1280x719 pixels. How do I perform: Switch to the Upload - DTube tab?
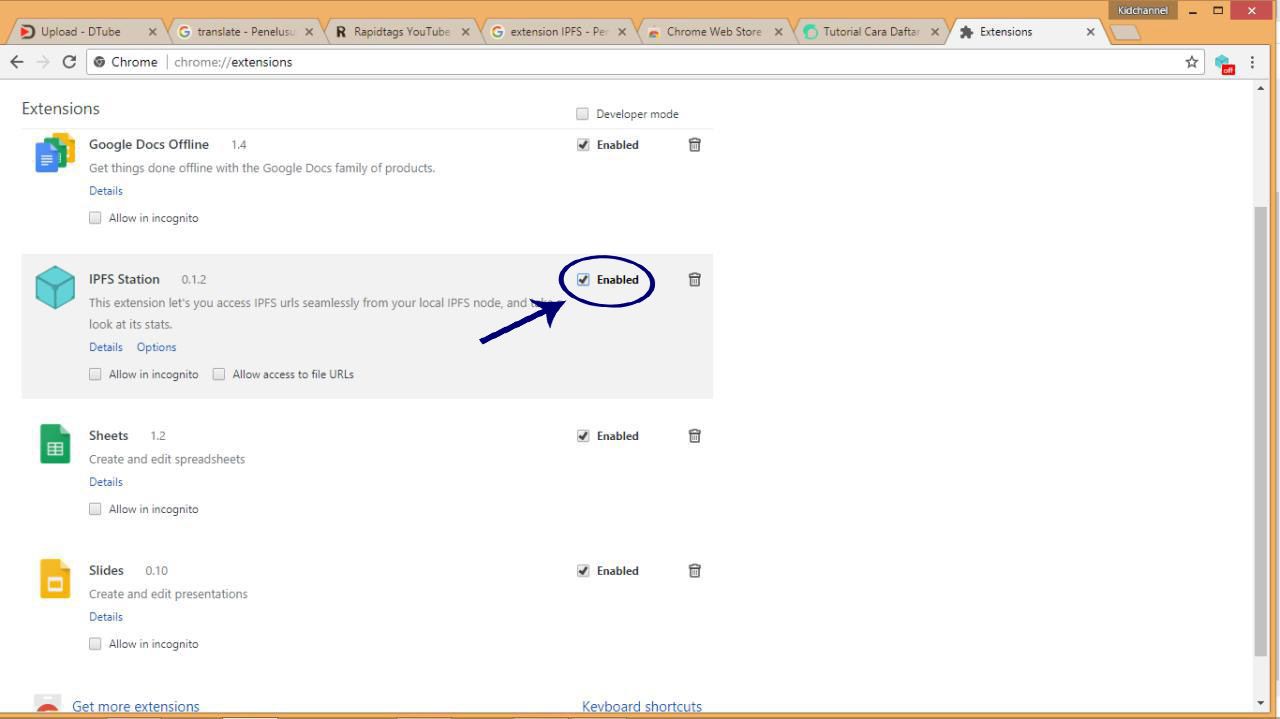pos(84,32)
